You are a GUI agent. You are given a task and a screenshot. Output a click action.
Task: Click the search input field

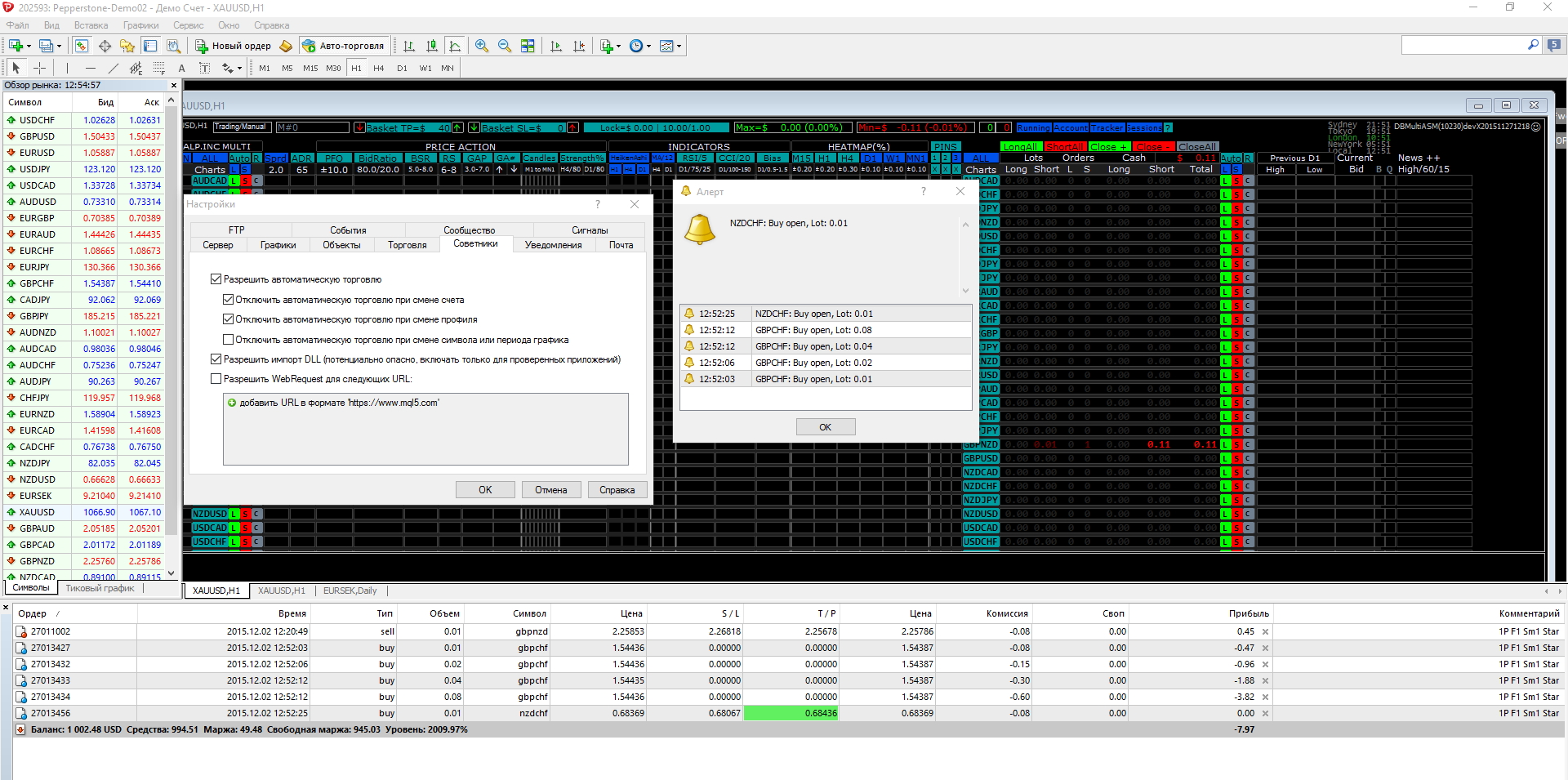[x=1463, y=45]
